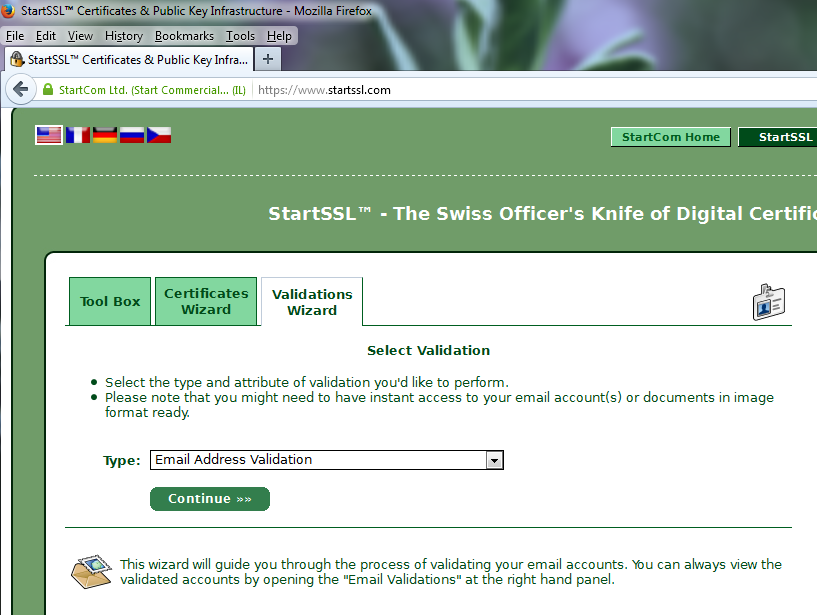Open the History menu
This screenshot has width=817, height=615.
(x=123, y=36)
